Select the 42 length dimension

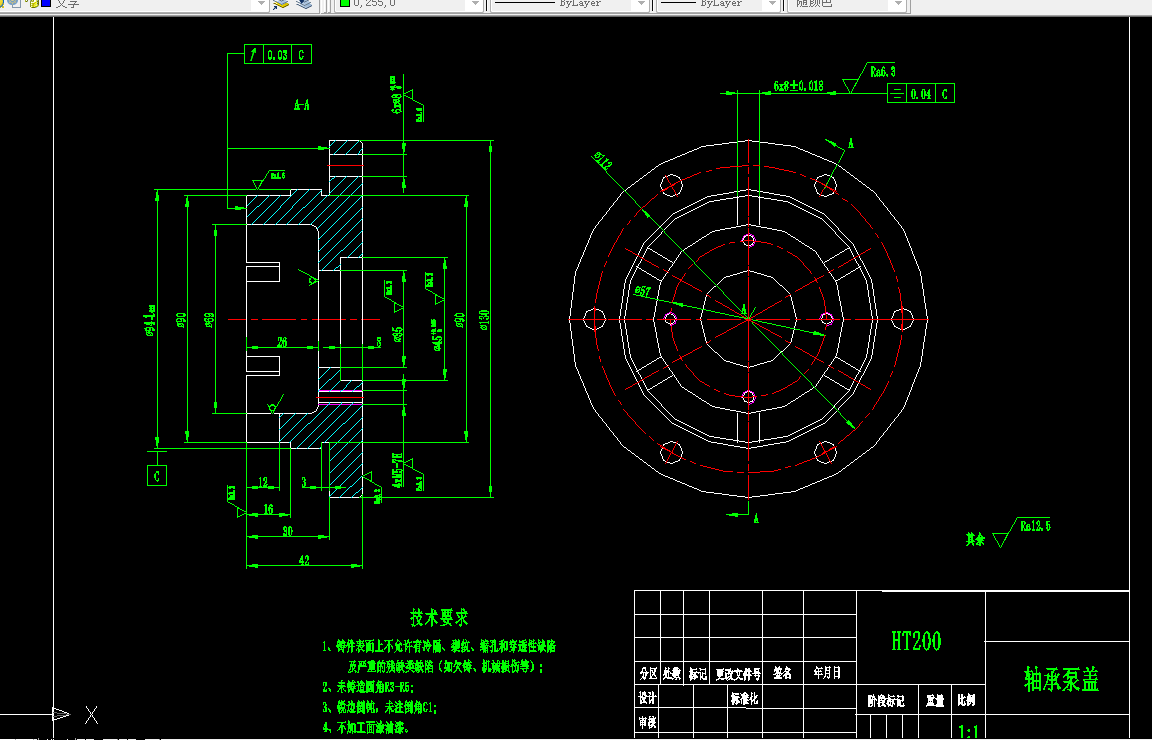point(304,560)
